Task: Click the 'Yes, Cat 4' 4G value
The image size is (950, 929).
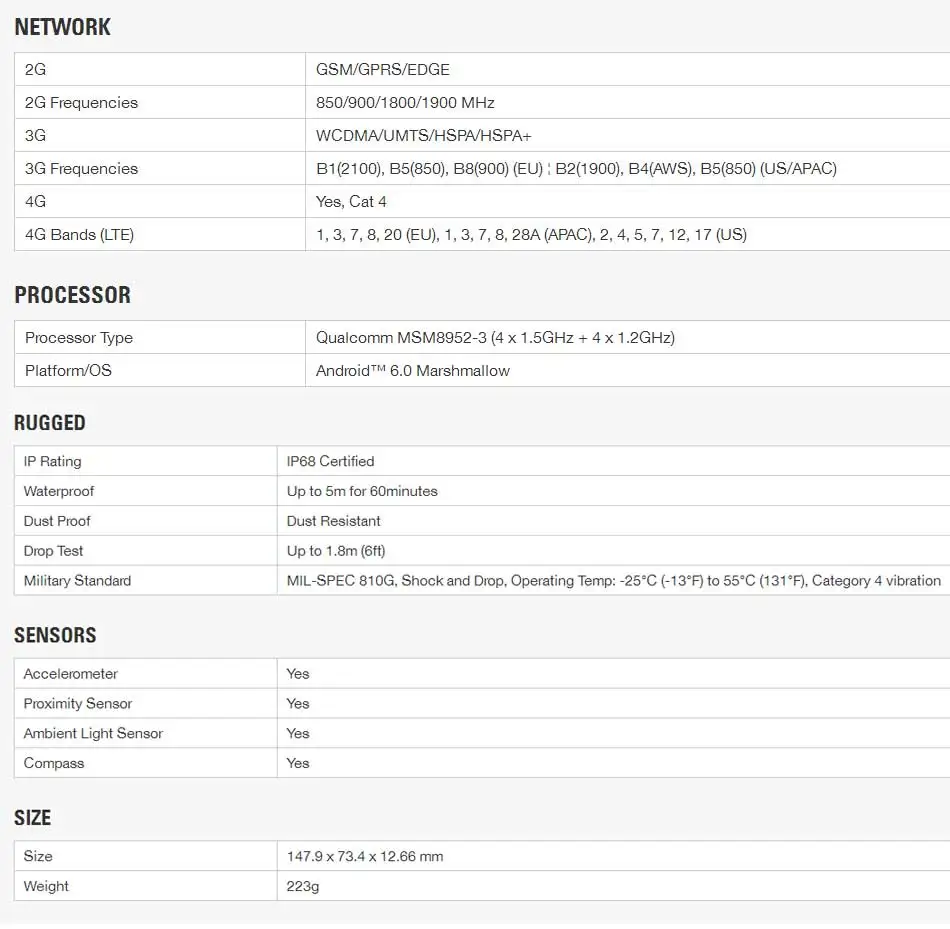Action: pyautogui.click(x=351, y=201)
